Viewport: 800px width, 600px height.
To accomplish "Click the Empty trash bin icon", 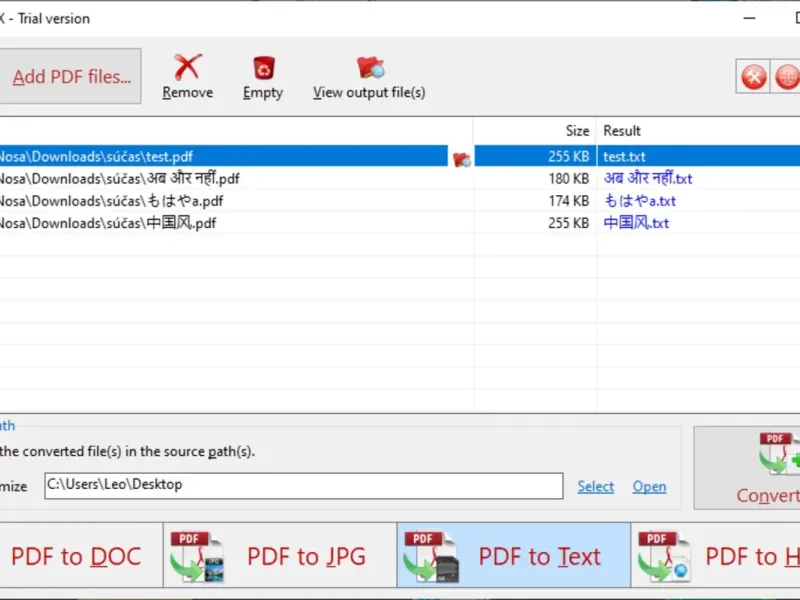I will click(x=264, y=68).
